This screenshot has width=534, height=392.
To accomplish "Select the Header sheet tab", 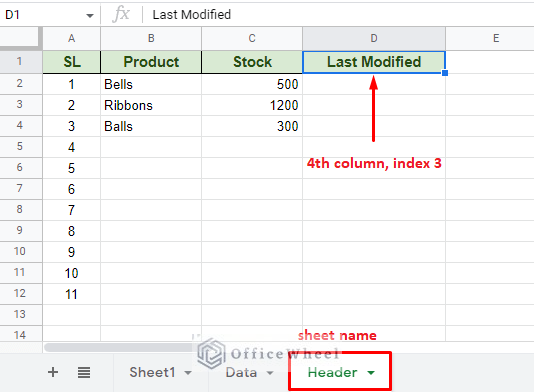I will 332,372.
